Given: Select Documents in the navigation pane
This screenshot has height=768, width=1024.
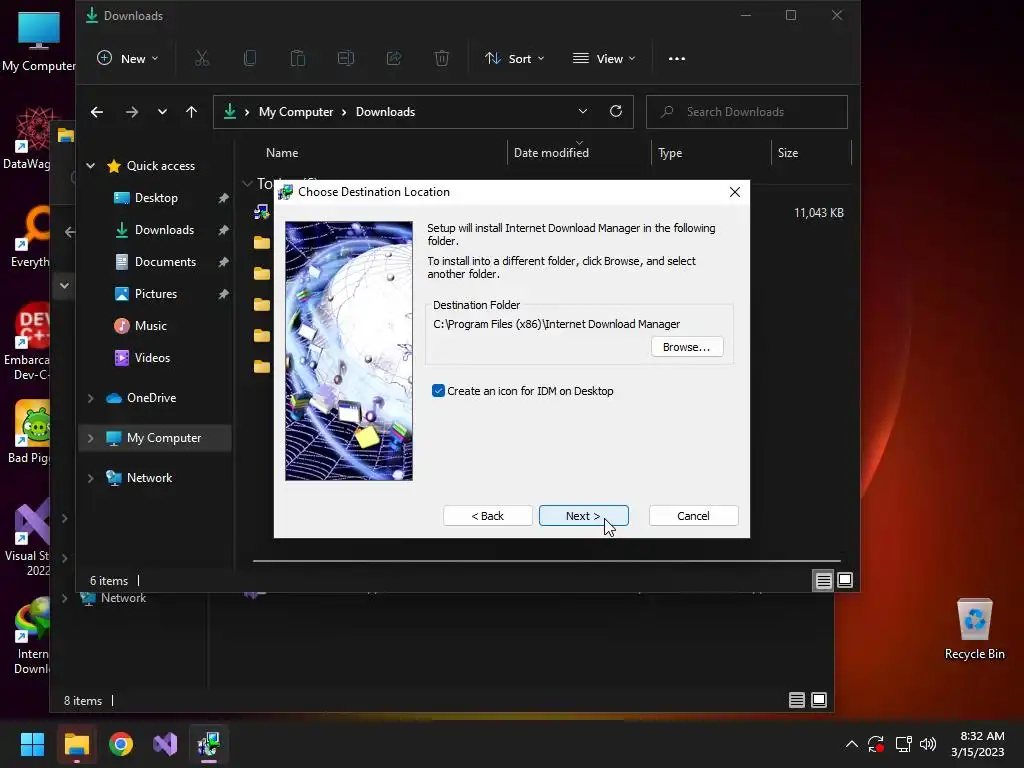Looking at the screenshot, I should click(165, 262).
